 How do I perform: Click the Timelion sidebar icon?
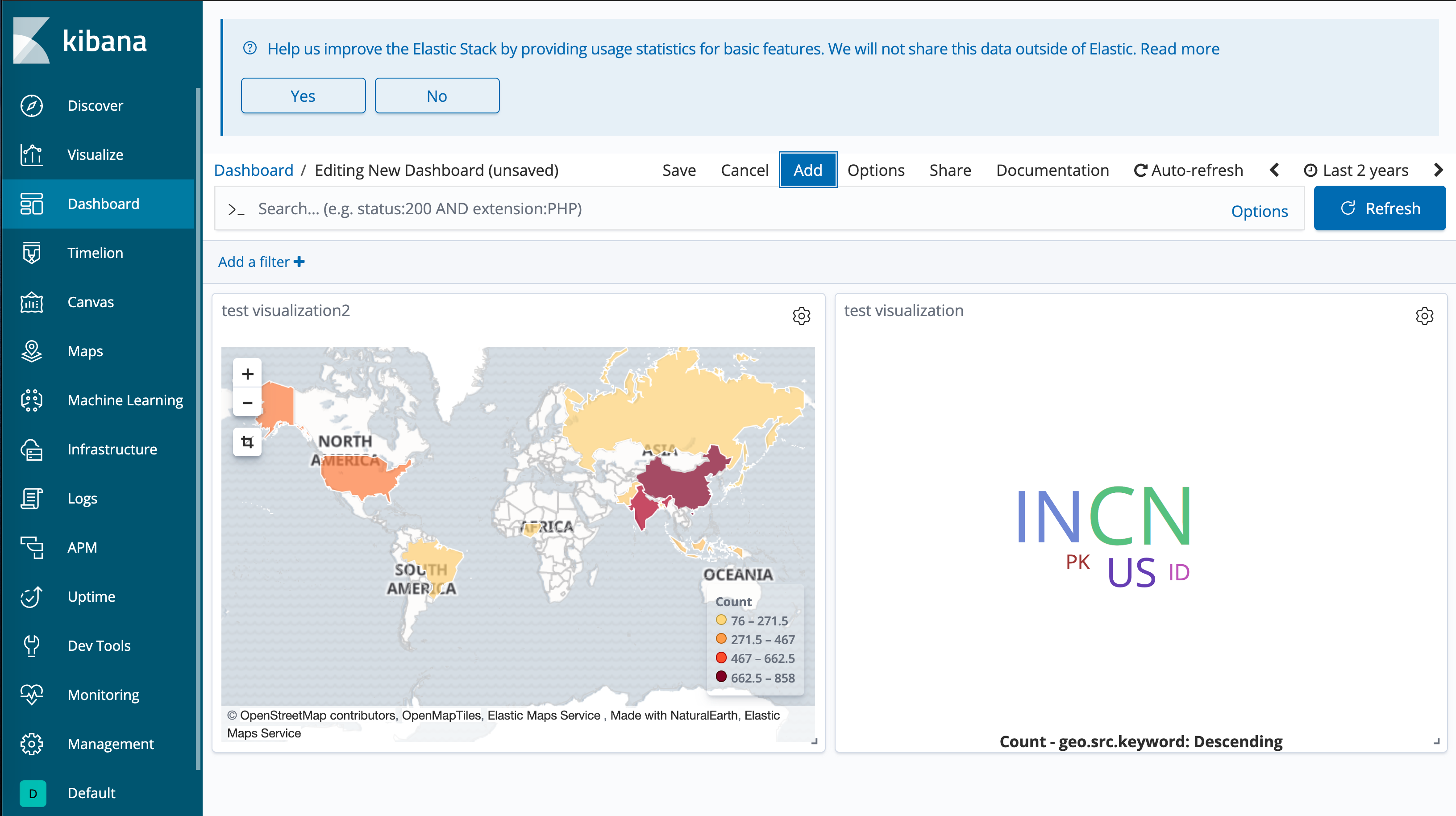(32, 253)
